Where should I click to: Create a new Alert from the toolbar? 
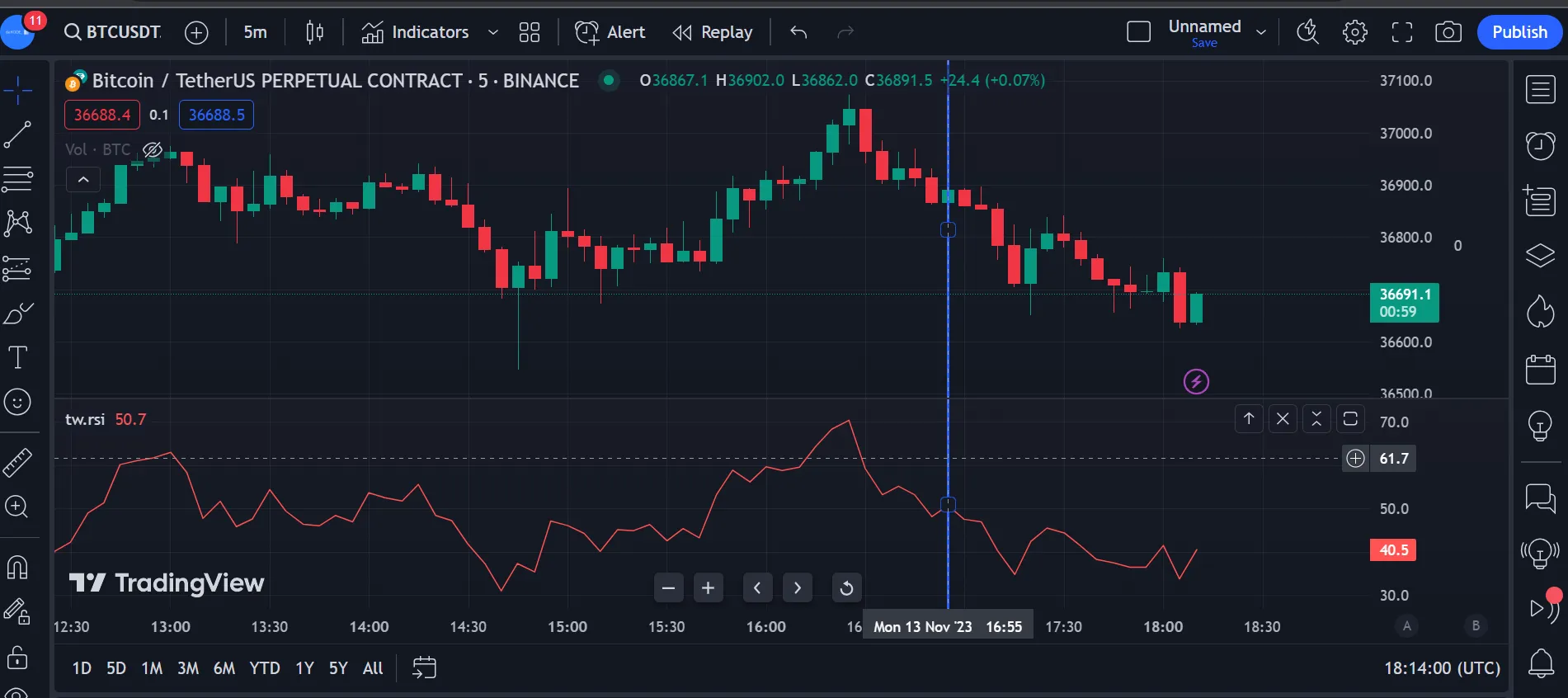pos(610,32)
